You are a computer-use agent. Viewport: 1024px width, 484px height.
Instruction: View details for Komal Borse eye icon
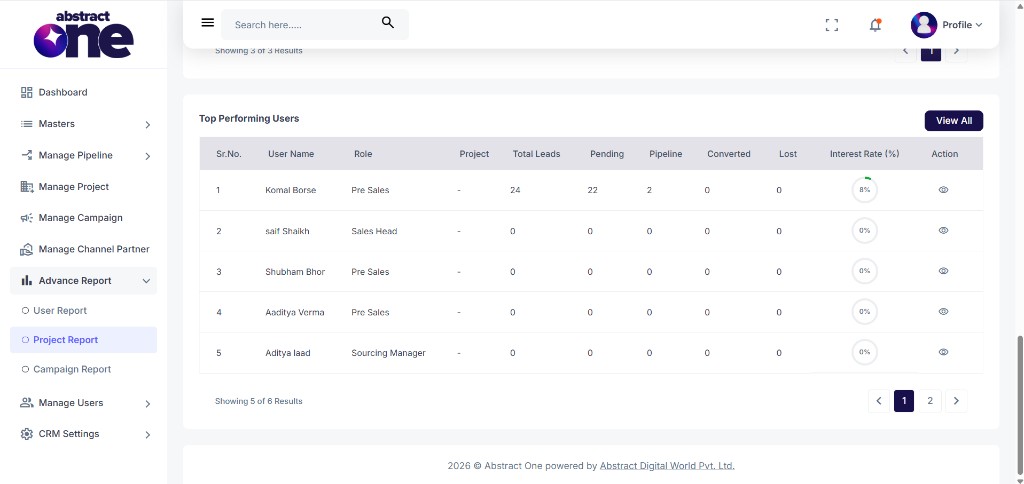943,190
